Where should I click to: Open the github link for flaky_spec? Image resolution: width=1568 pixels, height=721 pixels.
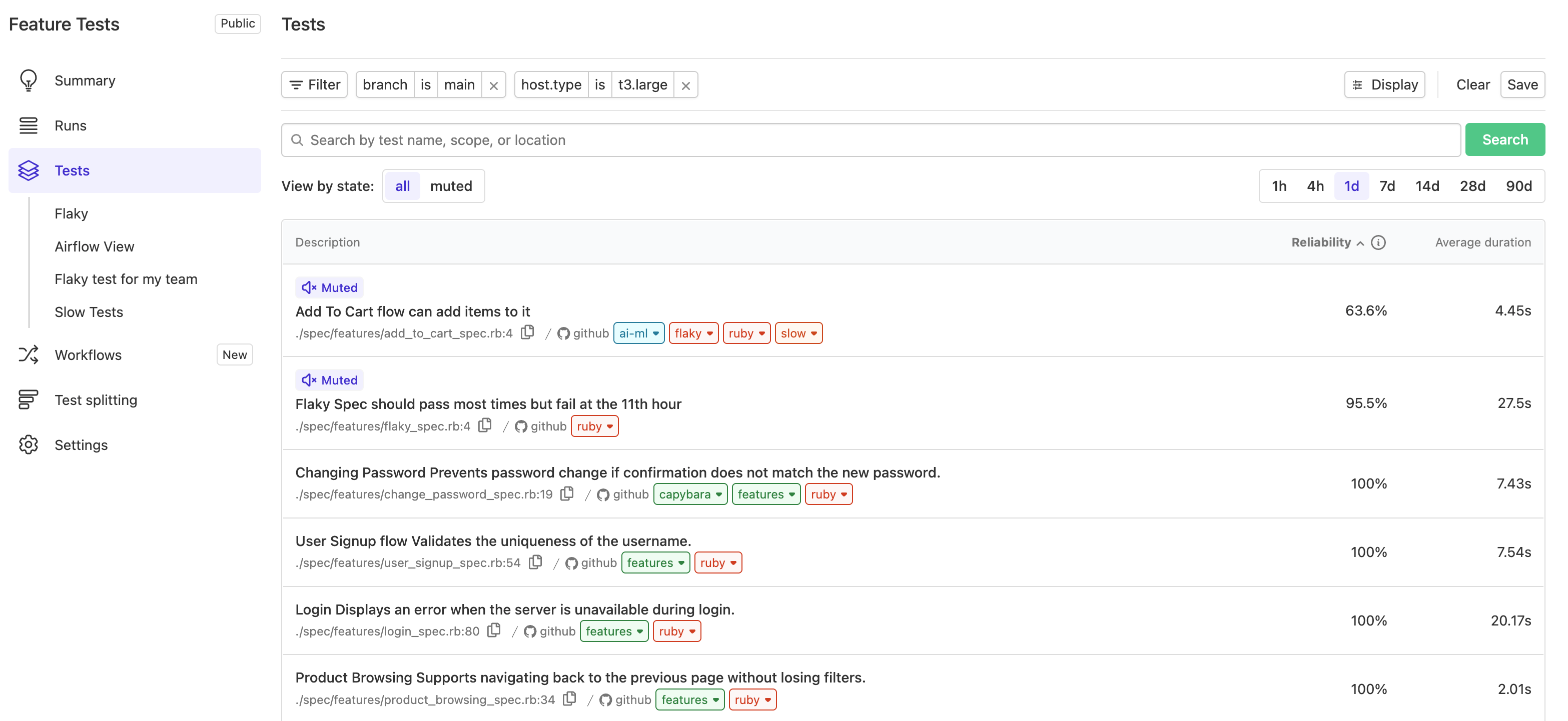540,426
